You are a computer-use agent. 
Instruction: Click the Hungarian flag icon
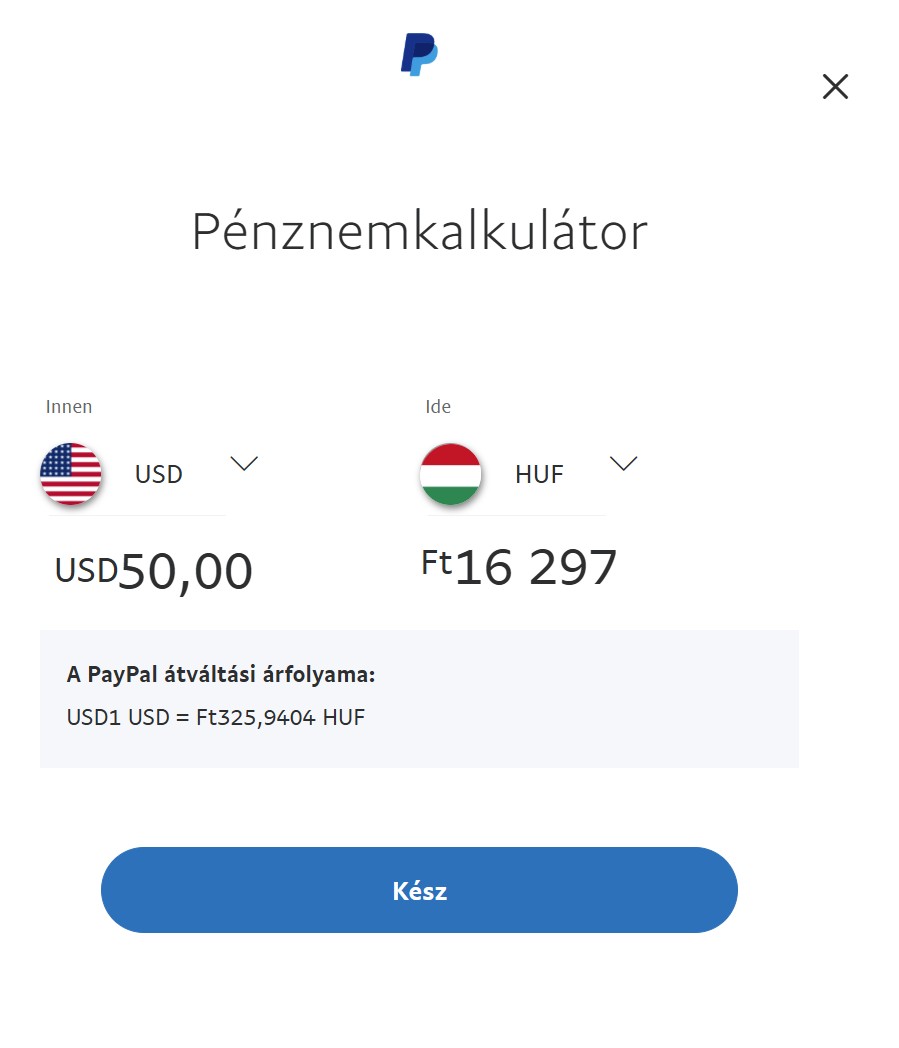[x=451, y=473]
